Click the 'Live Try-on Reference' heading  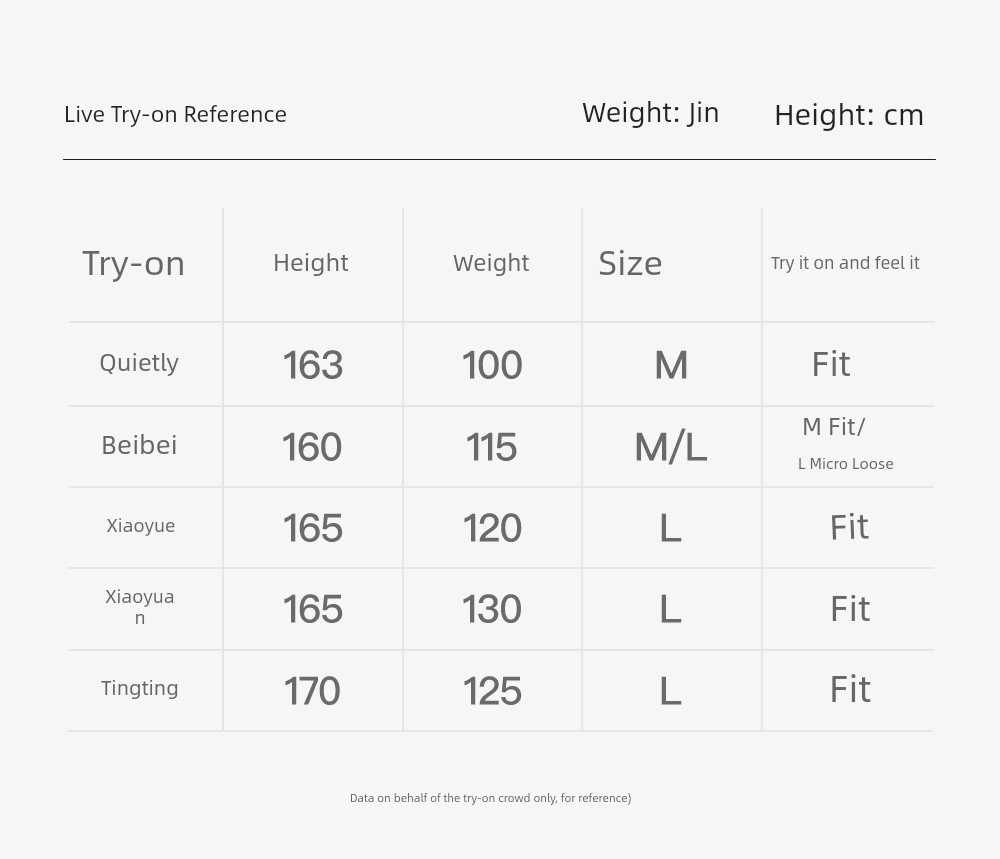(x=175, y=115)
